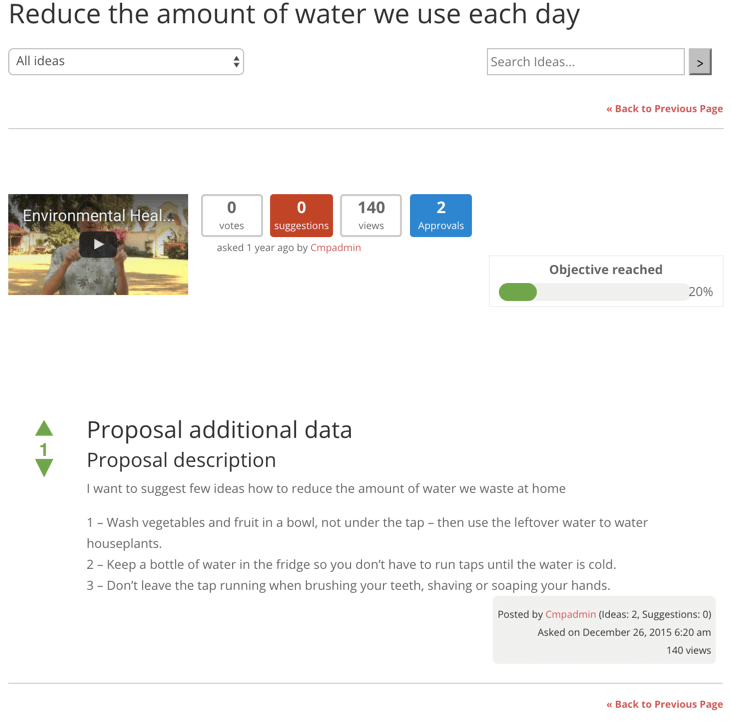This screenshot has height=722, width=732.
Task: Click the search submit arrow button
Action: click(x=700, y=62)
